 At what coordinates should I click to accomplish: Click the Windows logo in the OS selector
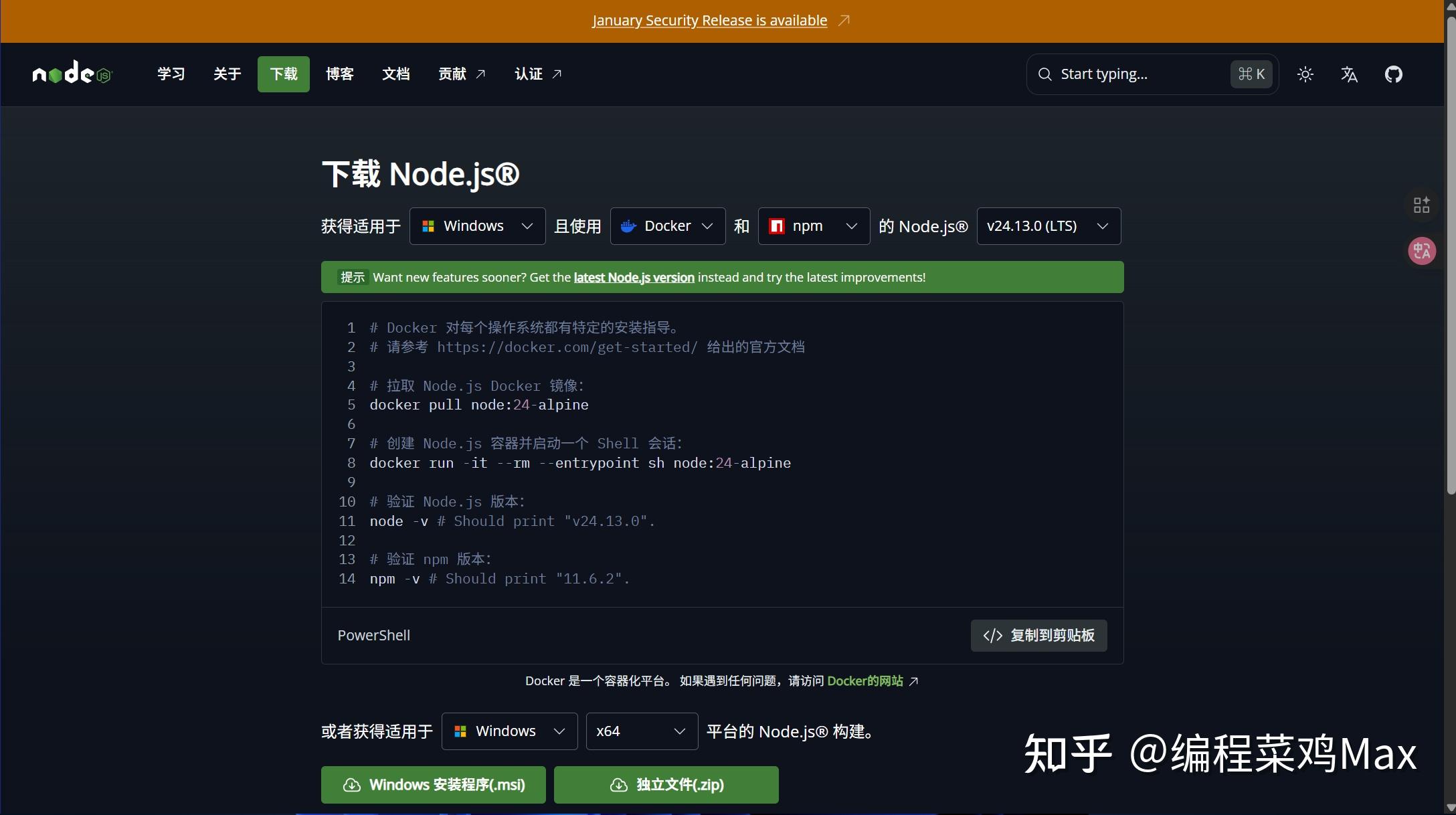pos(429,225)
